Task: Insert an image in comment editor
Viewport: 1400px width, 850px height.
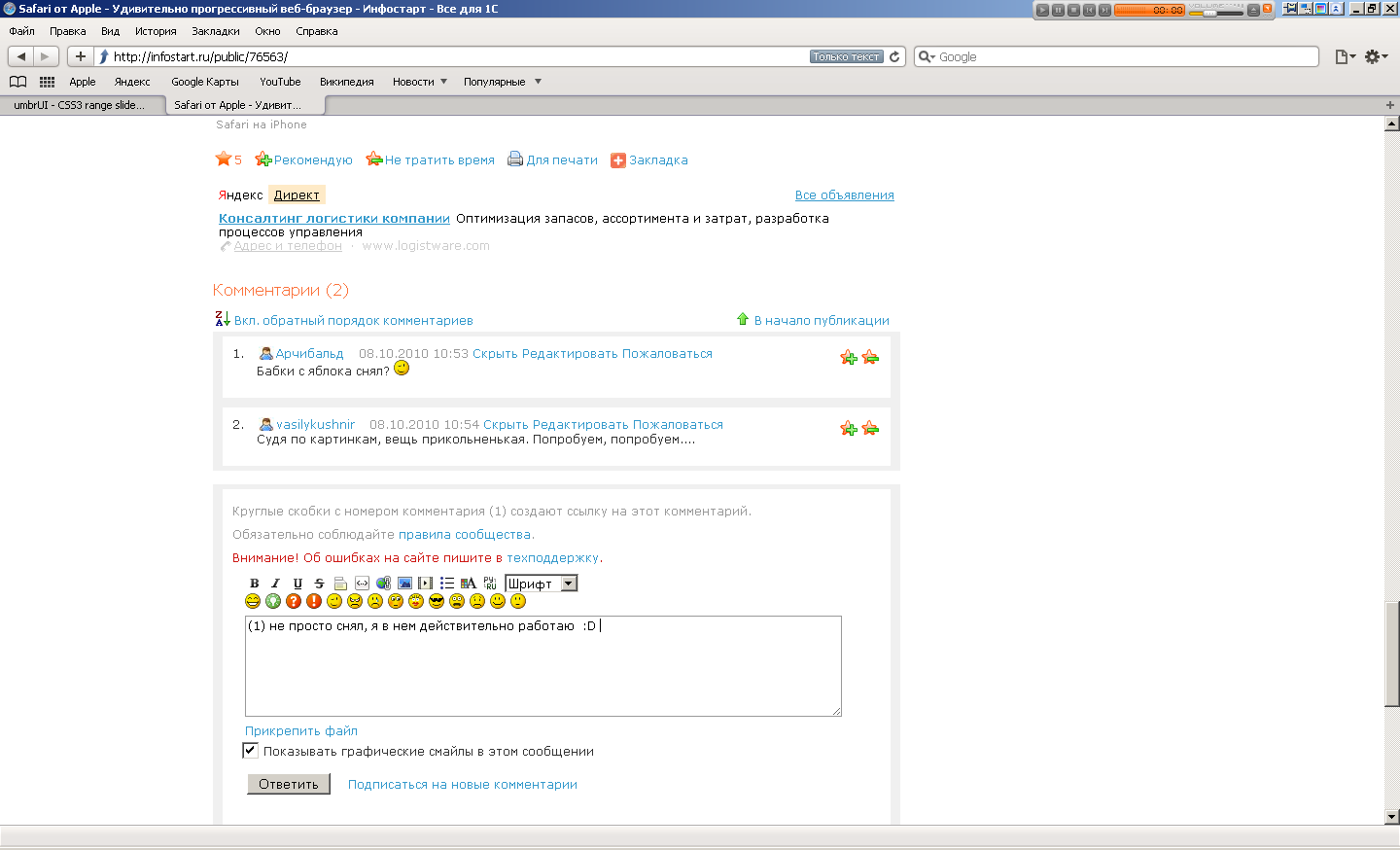Action: 404,584
